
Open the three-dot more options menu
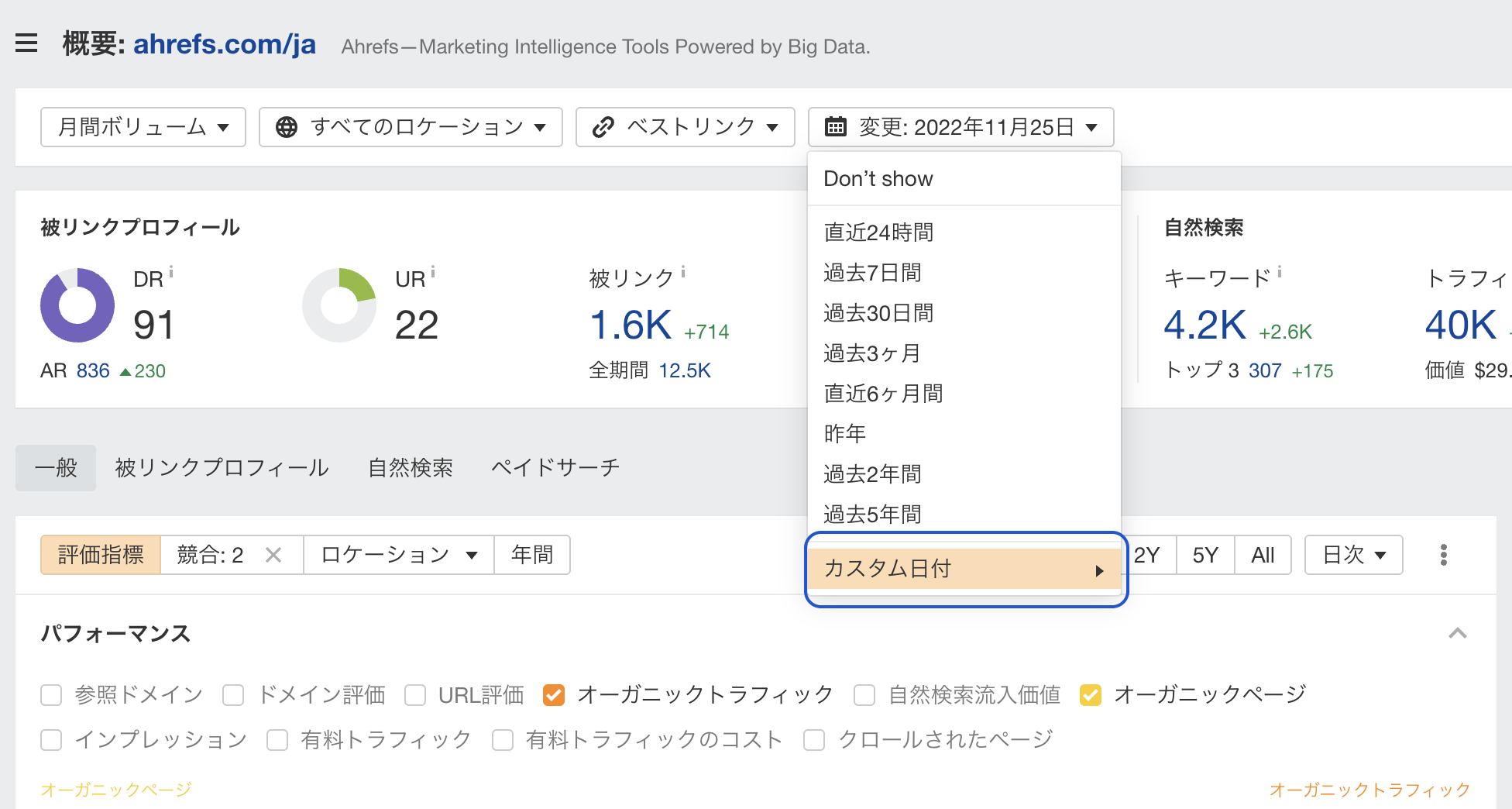(x=1443, y=555)
